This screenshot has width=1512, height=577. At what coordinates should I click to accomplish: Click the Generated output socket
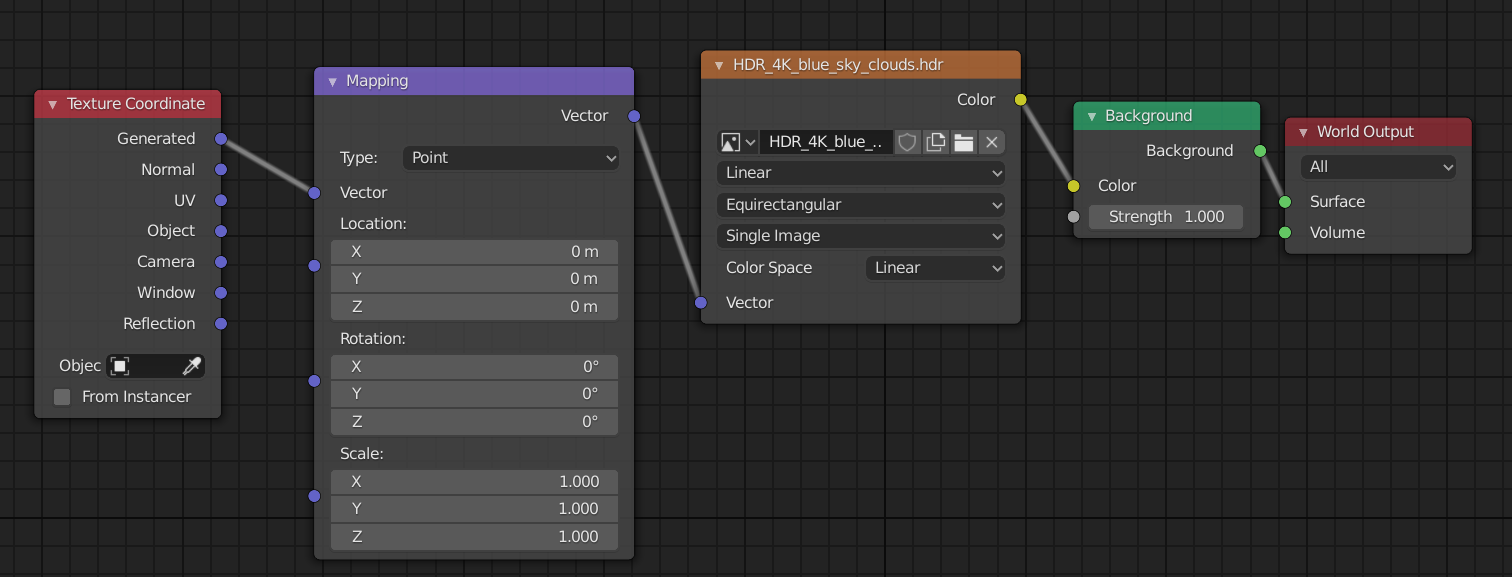point(221,139)
